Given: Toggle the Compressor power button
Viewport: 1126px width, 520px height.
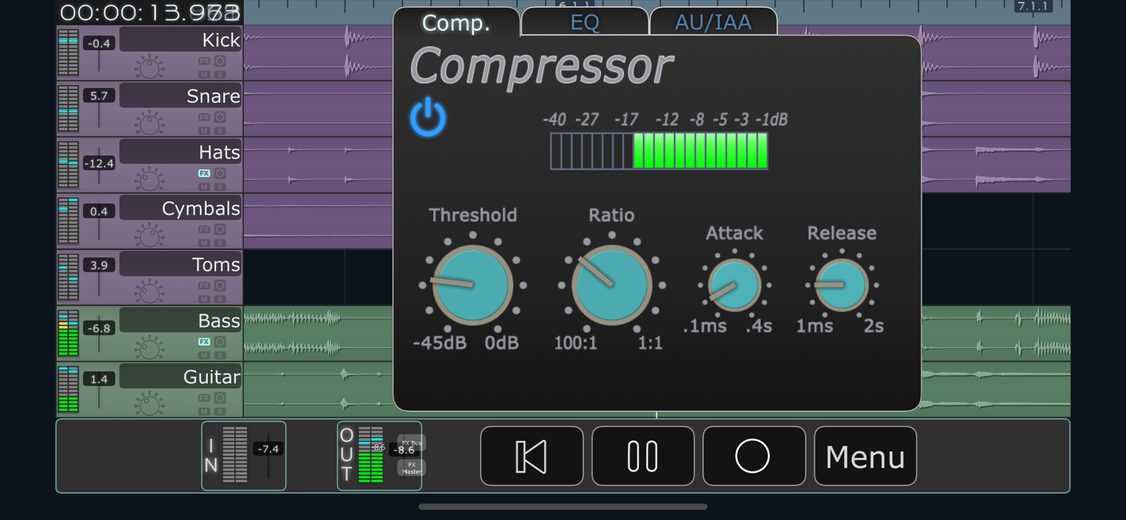Looking at the screenshot, I should [x=428, y=118].
